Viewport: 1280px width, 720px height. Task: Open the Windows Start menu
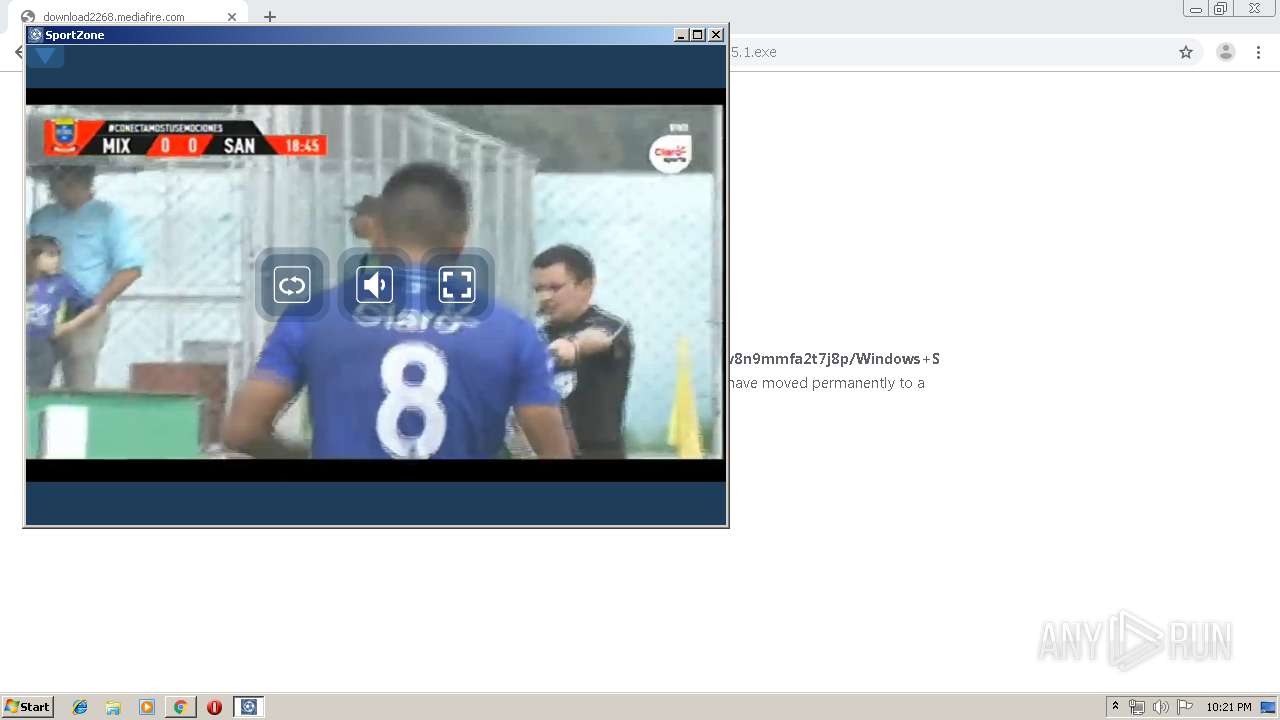click(28, 707)
